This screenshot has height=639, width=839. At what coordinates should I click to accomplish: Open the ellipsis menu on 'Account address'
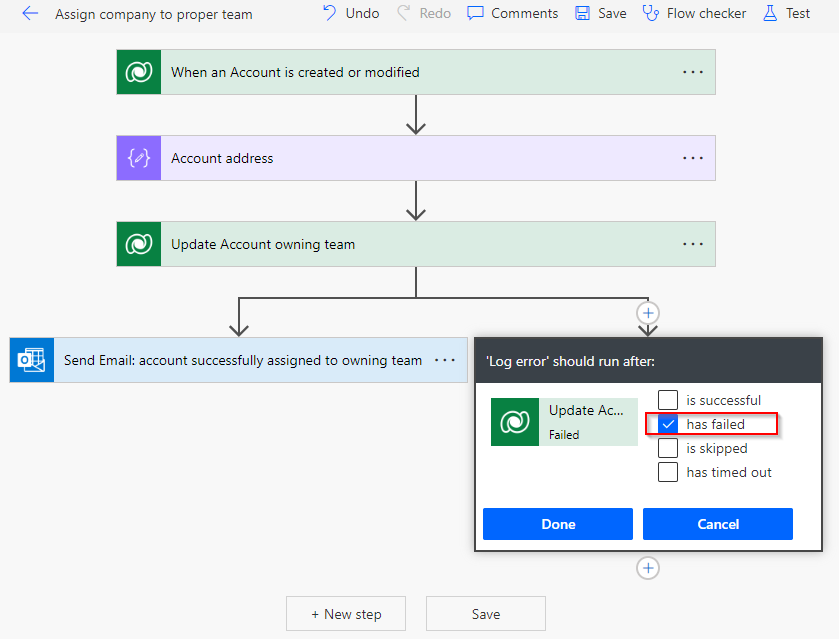(x=693, y=157)
